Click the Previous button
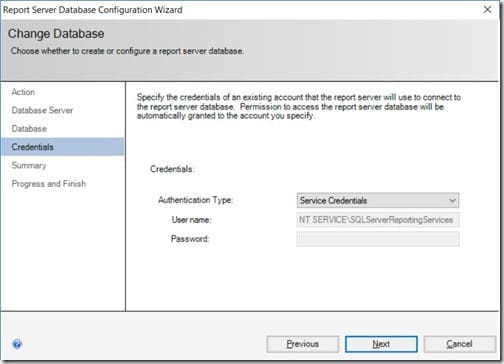The width and height of the screenshot is (504, 364). click(x=303, y=344)
